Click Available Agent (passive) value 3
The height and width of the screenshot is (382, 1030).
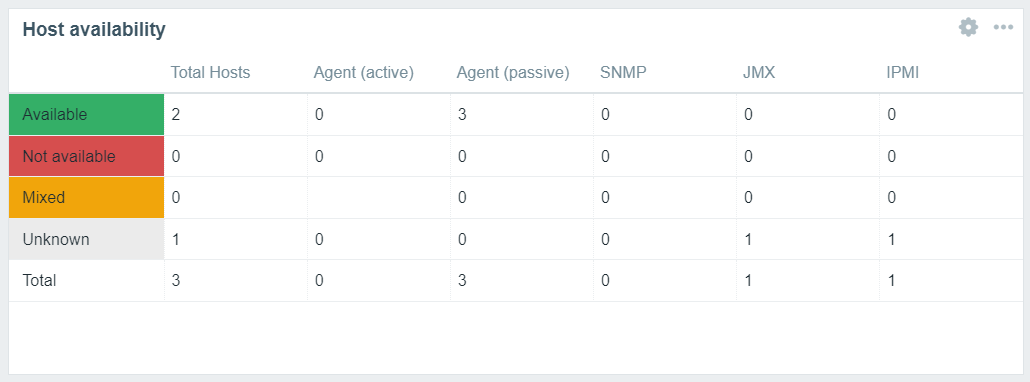point(462,114)
